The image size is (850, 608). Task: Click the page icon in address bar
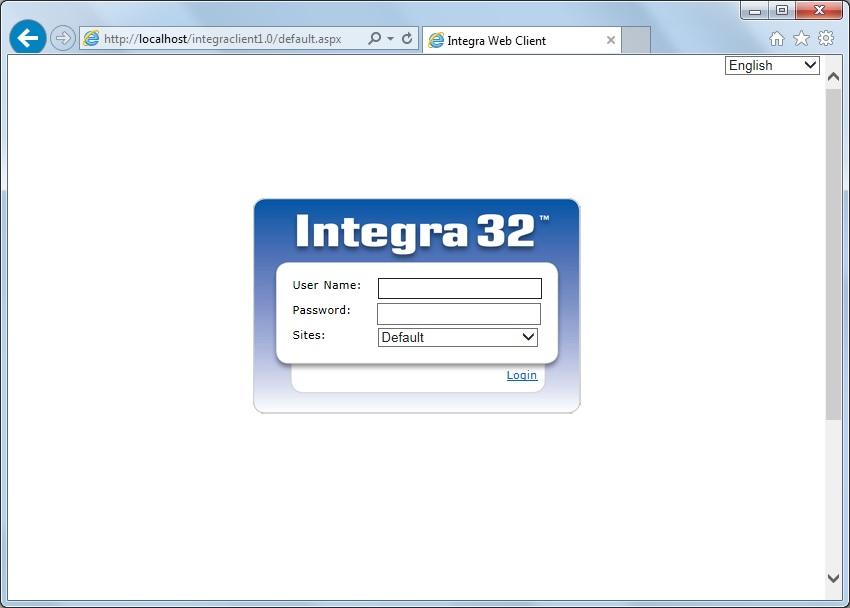coord(91,38)
